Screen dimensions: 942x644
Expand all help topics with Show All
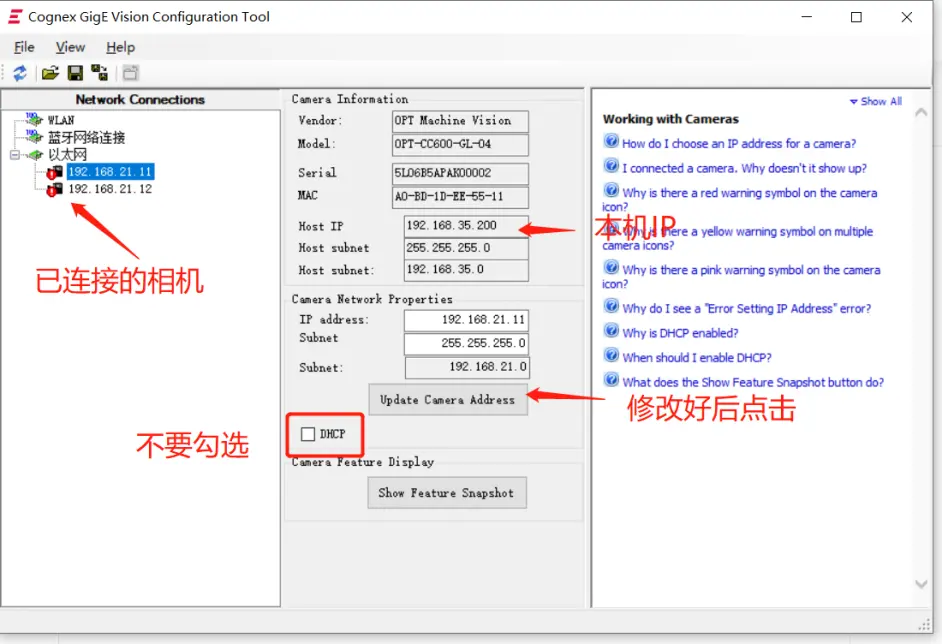[876, 102]
